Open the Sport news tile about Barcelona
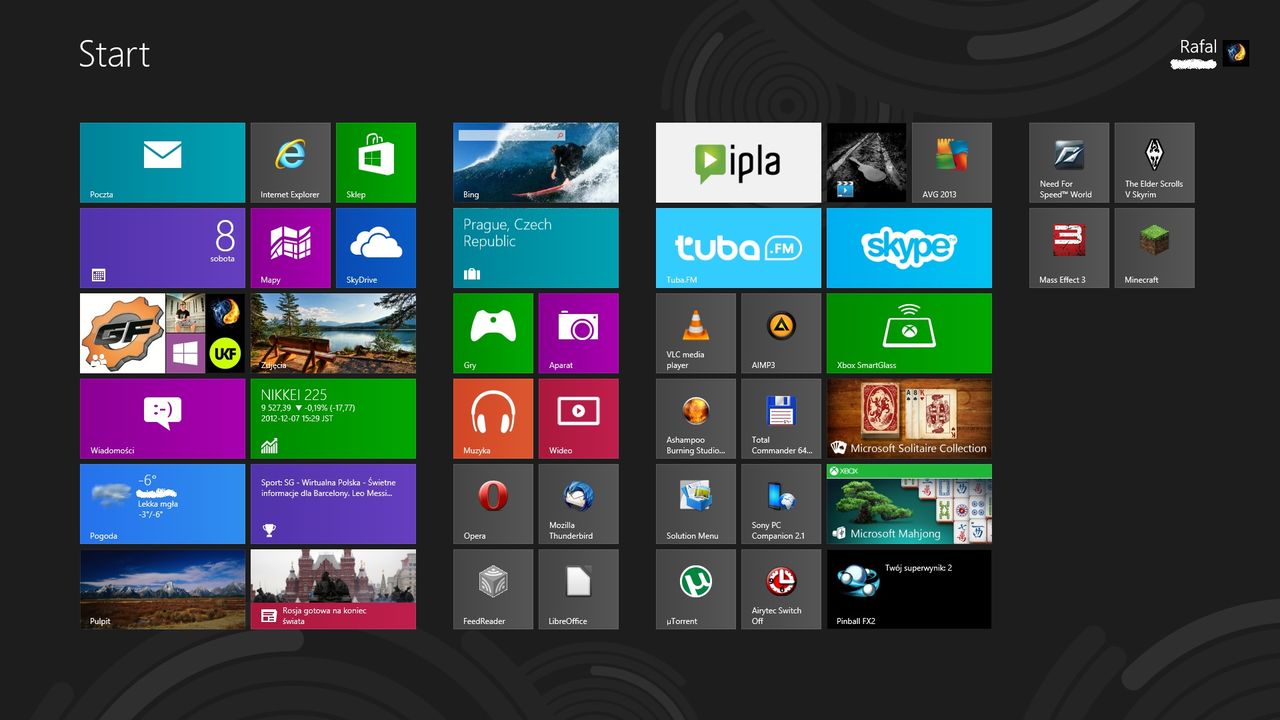1280x720 pixels. (333, 504)
